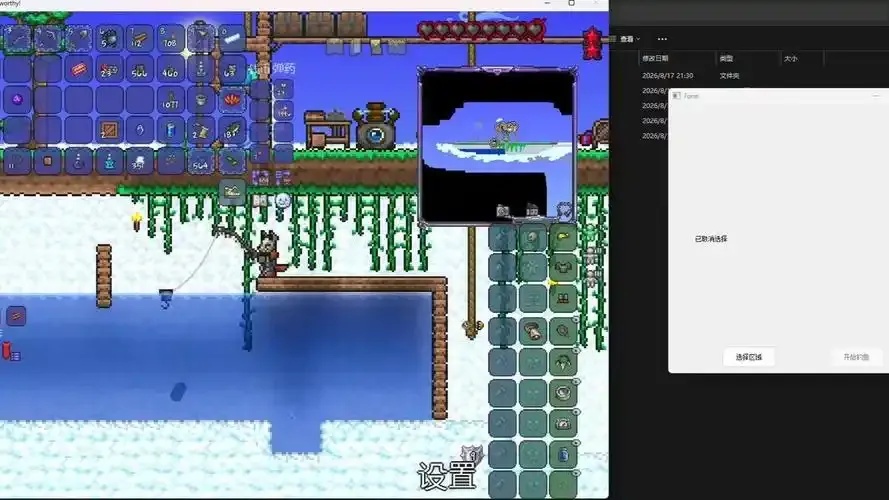The width and height of the screenshot is (889, 500).
Task: Select the pickaxe in hotbar slot 4
Action: point(48,40)
